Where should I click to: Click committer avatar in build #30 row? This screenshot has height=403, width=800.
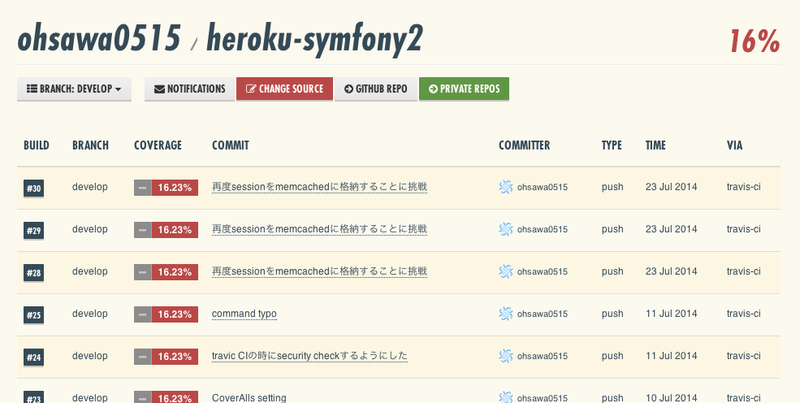pyautogui.click(x=506, y=187)
